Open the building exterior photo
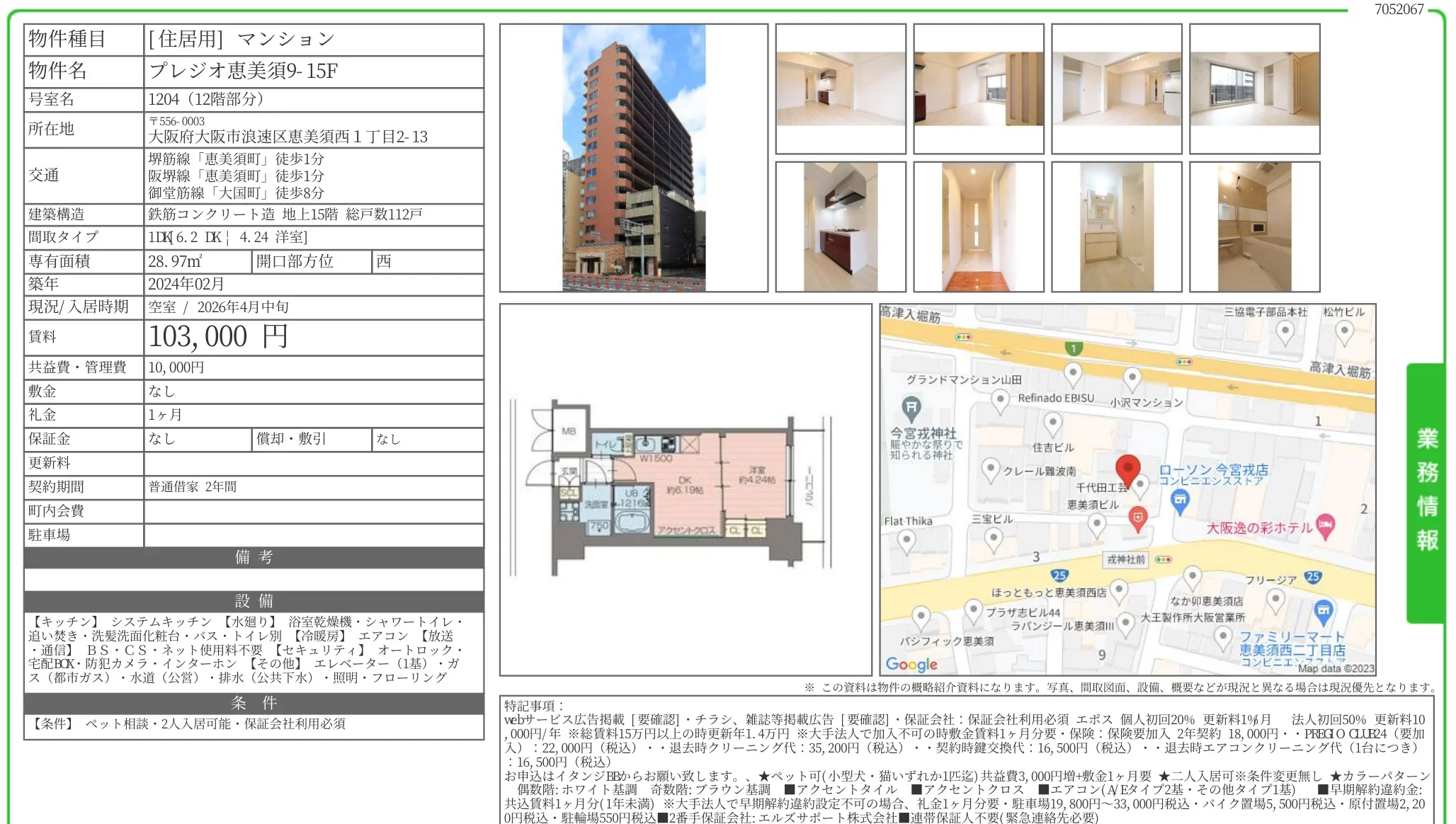Viewport: 1456px width, 824px height. click(633, 158)
